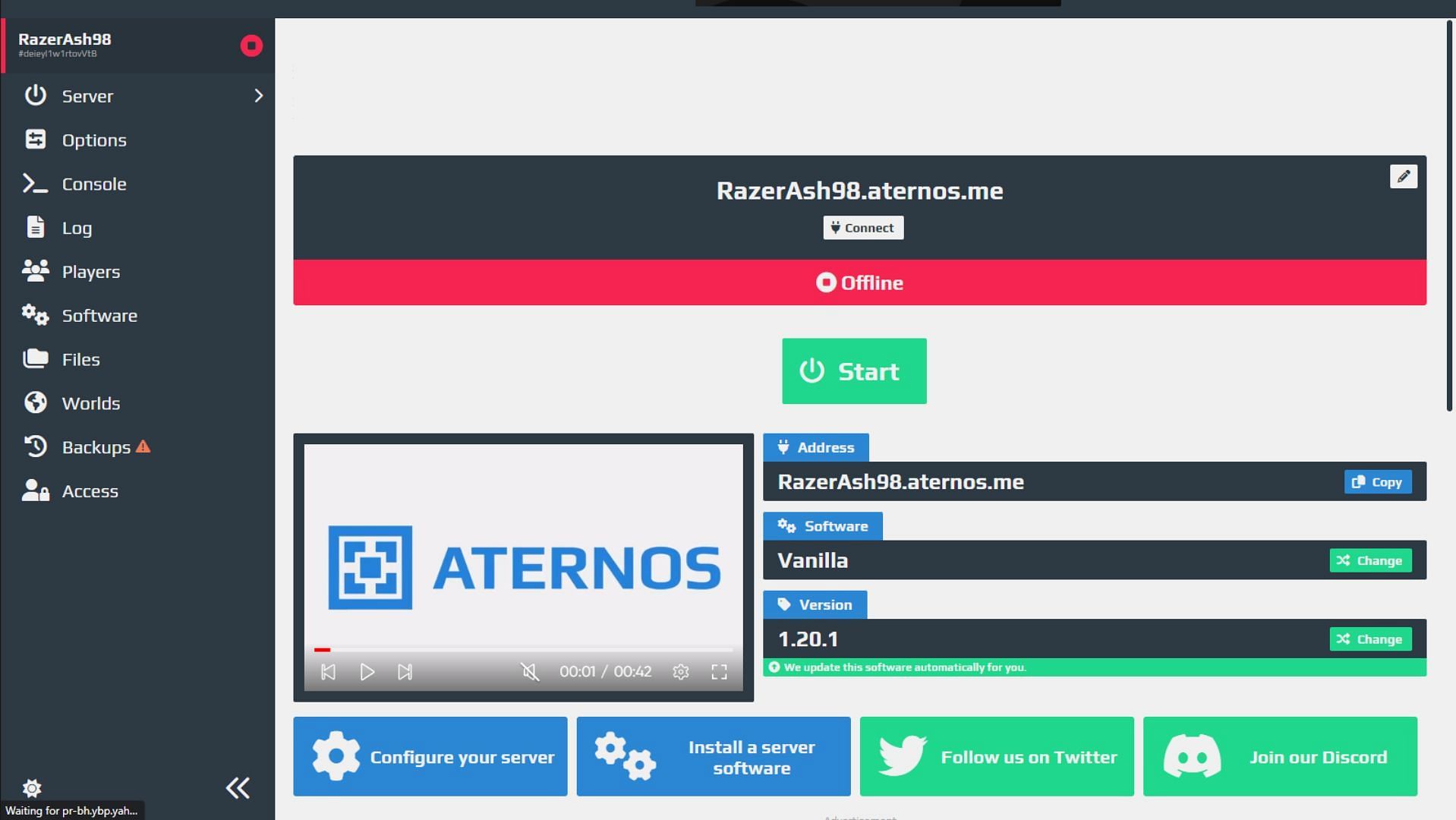This screenshot has width=1456, height=820.
Task: Open video player settings gear
Action: point(680,672)
